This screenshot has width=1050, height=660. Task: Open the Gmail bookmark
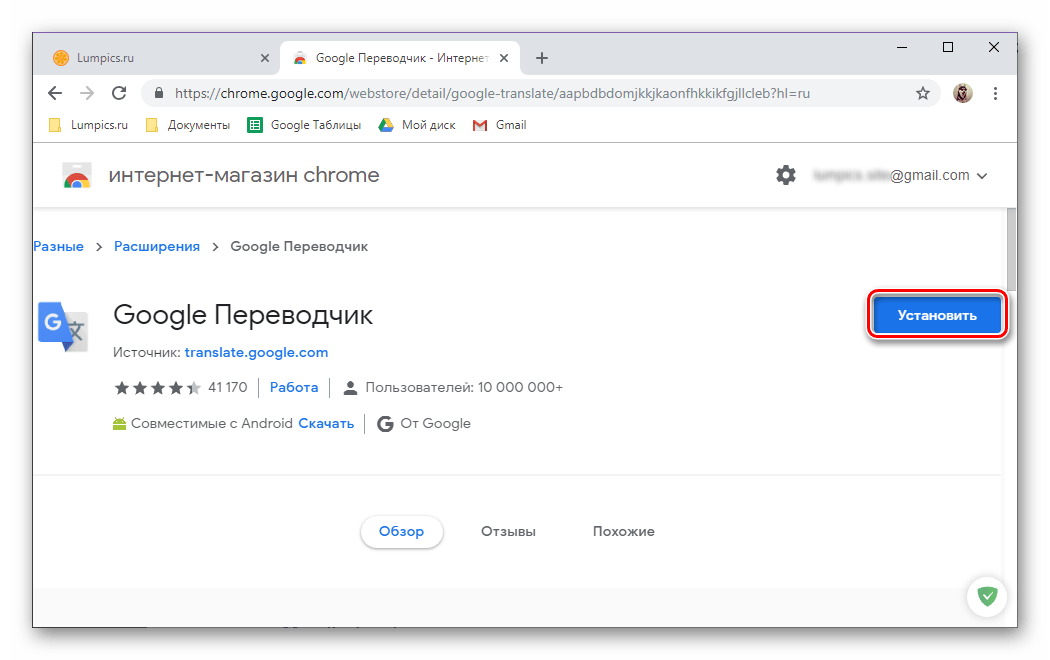coord(500,125)
